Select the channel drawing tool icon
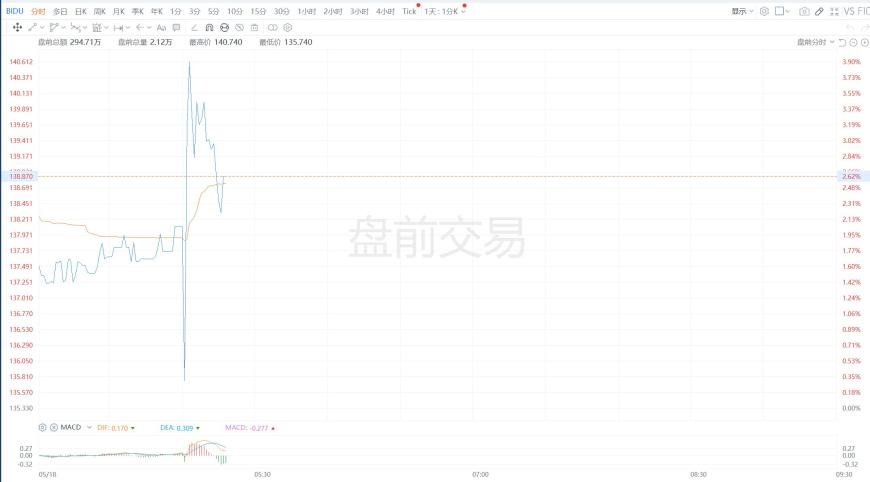Viewport: 870px width, 482px height. tap(54, 27)
